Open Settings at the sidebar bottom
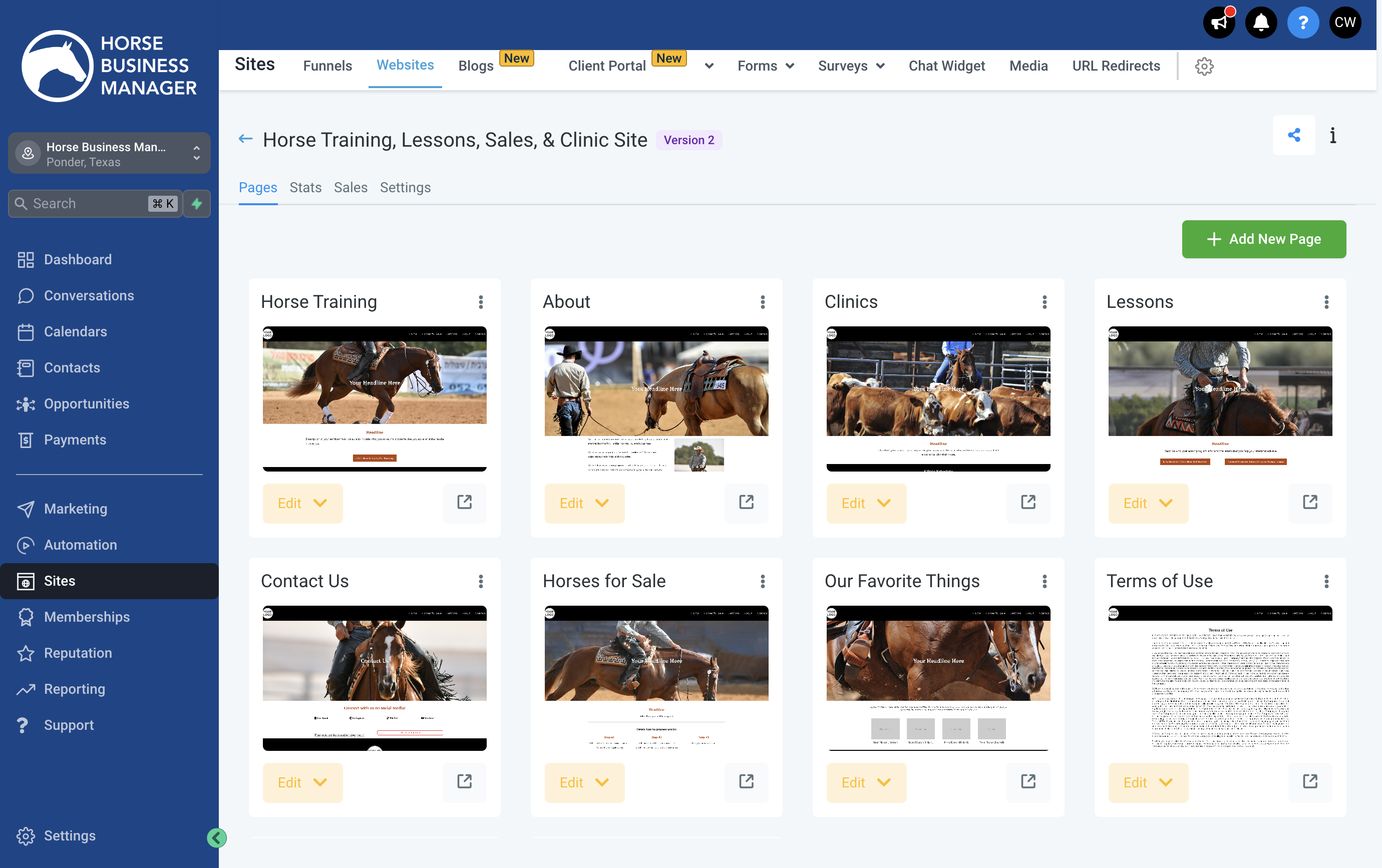The image size is (1382, 868). pyautogui.click(x=70, y=836)
